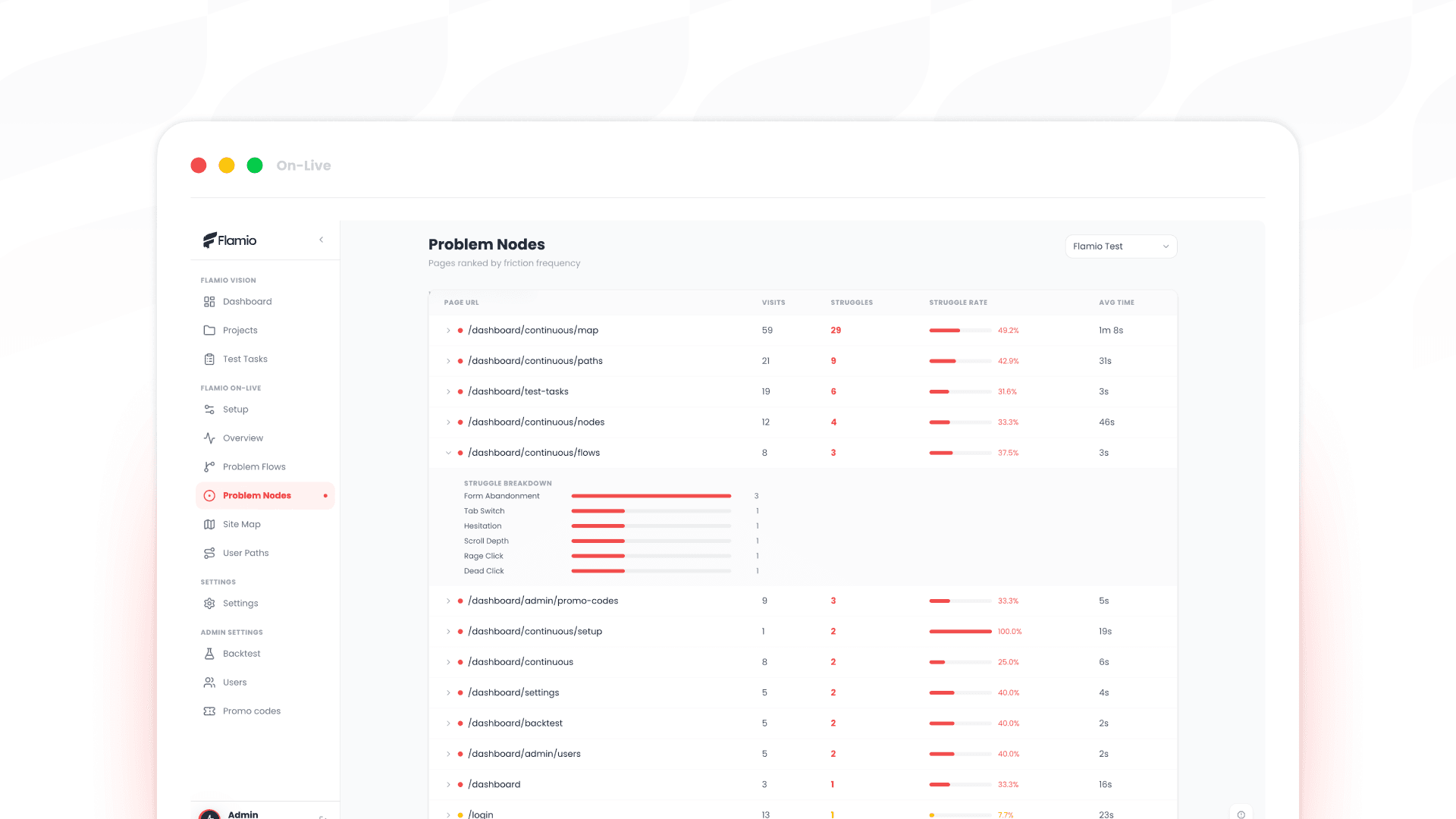1456x819 pixels.
Task: Click the On-Live window title text
Action: (x=304, y=165)
